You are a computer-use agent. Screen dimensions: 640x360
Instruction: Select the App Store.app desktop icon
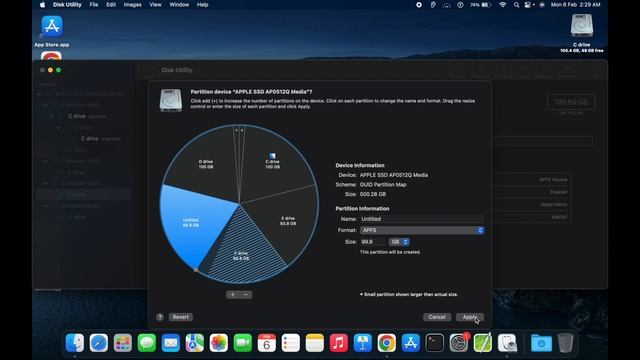pos(52,31)
